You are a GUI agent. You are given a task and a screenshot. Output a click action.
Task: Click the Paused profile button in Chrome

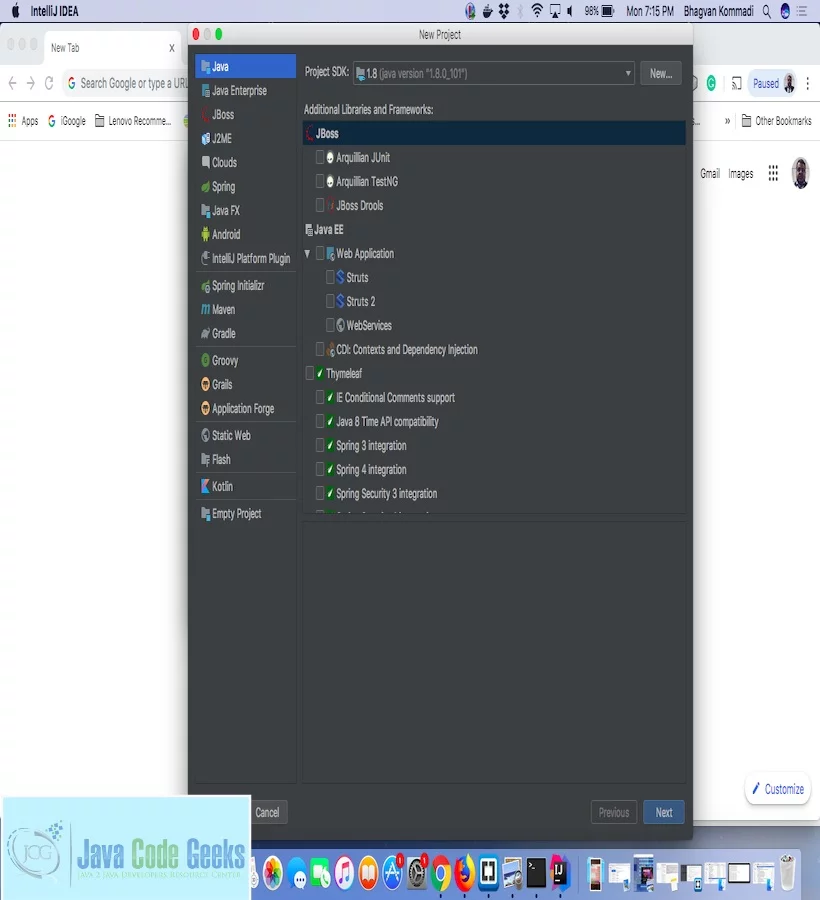point(774,84)
